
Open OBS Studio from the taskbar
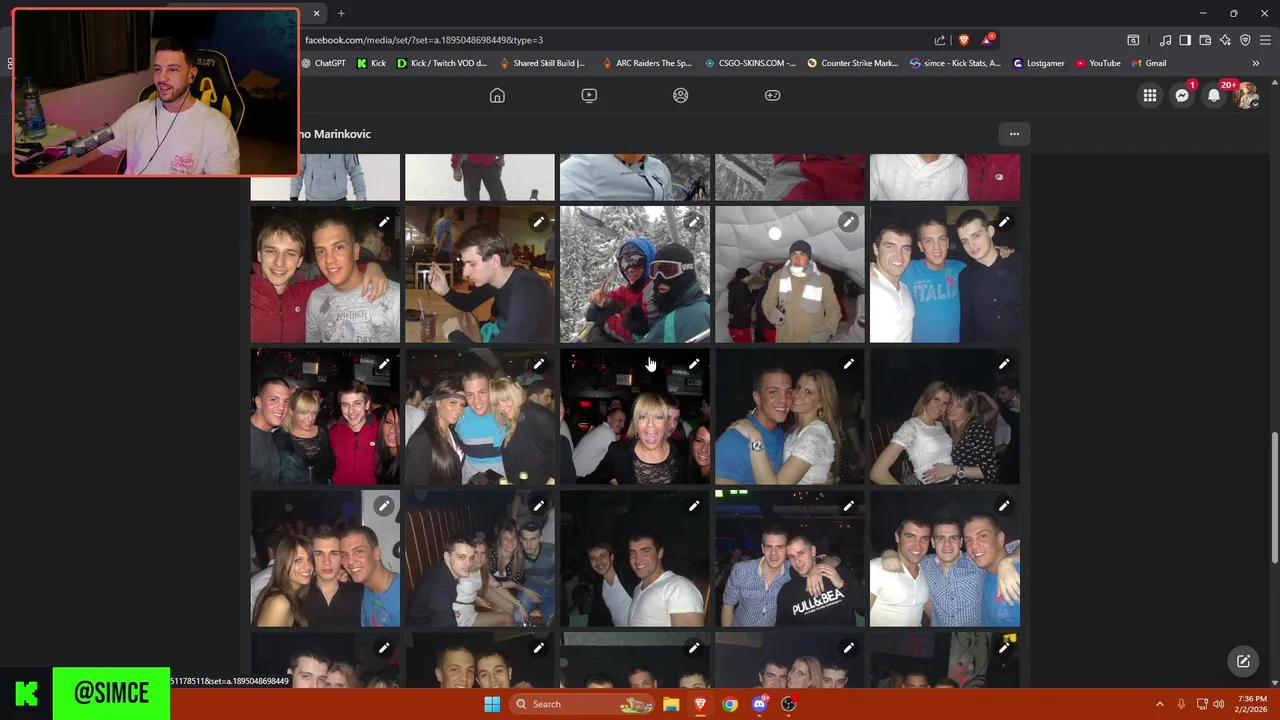(788, 704)
